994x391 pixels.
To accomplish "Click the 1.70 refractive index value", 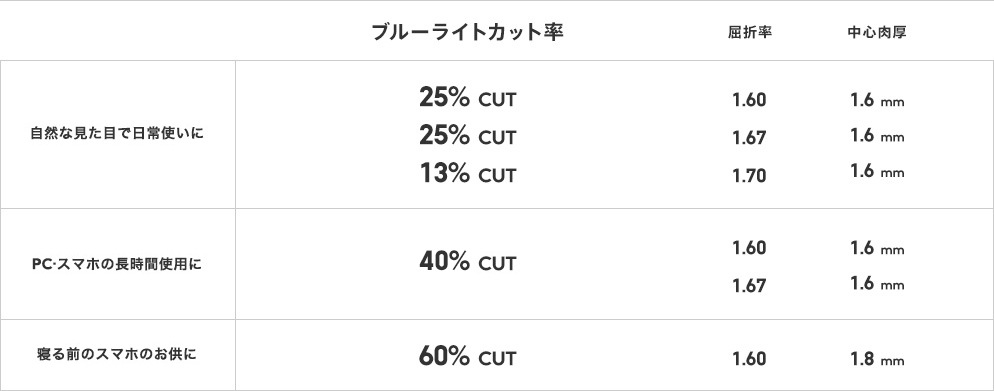I will 749,176.
